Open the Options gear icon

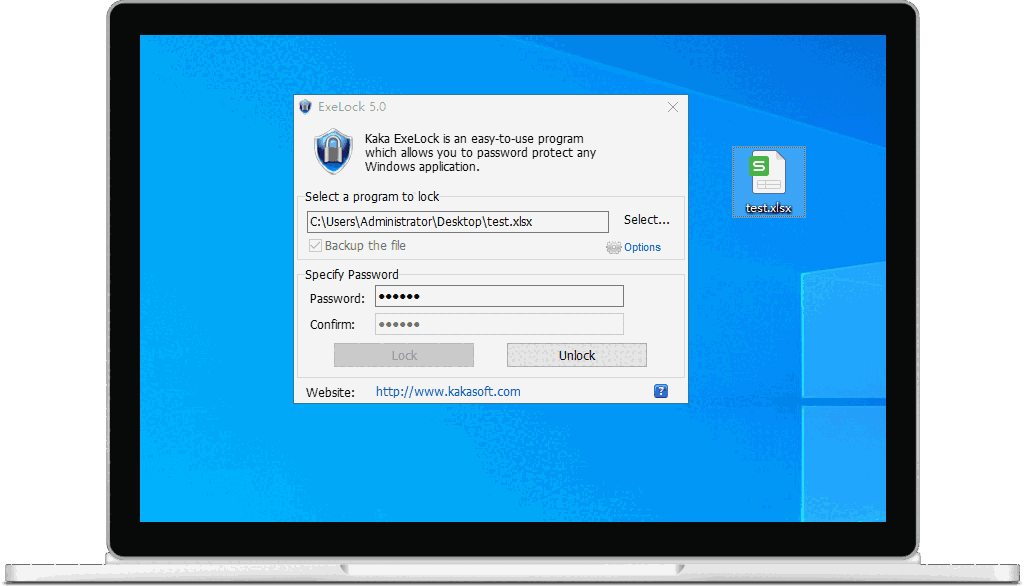(613, 248)
